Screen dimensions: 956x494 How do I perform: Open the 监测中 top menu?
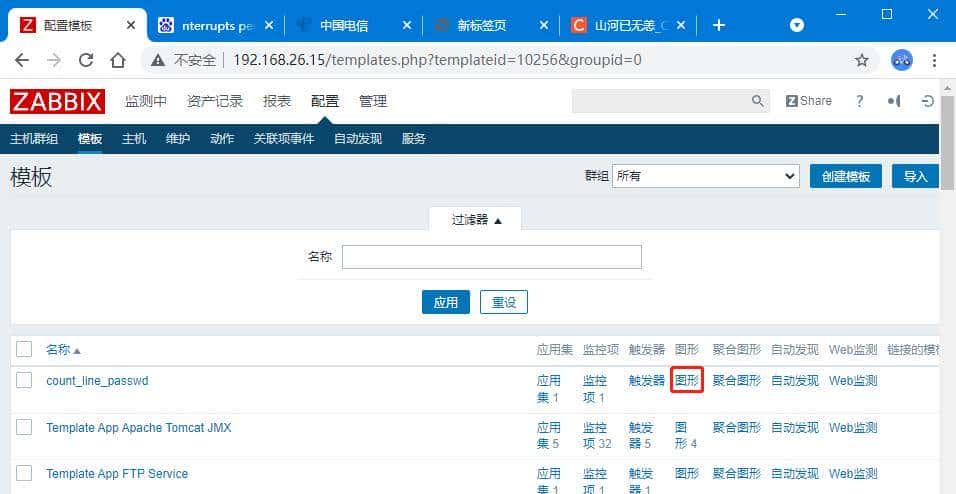pyautogui.click(x=146, y=101)
